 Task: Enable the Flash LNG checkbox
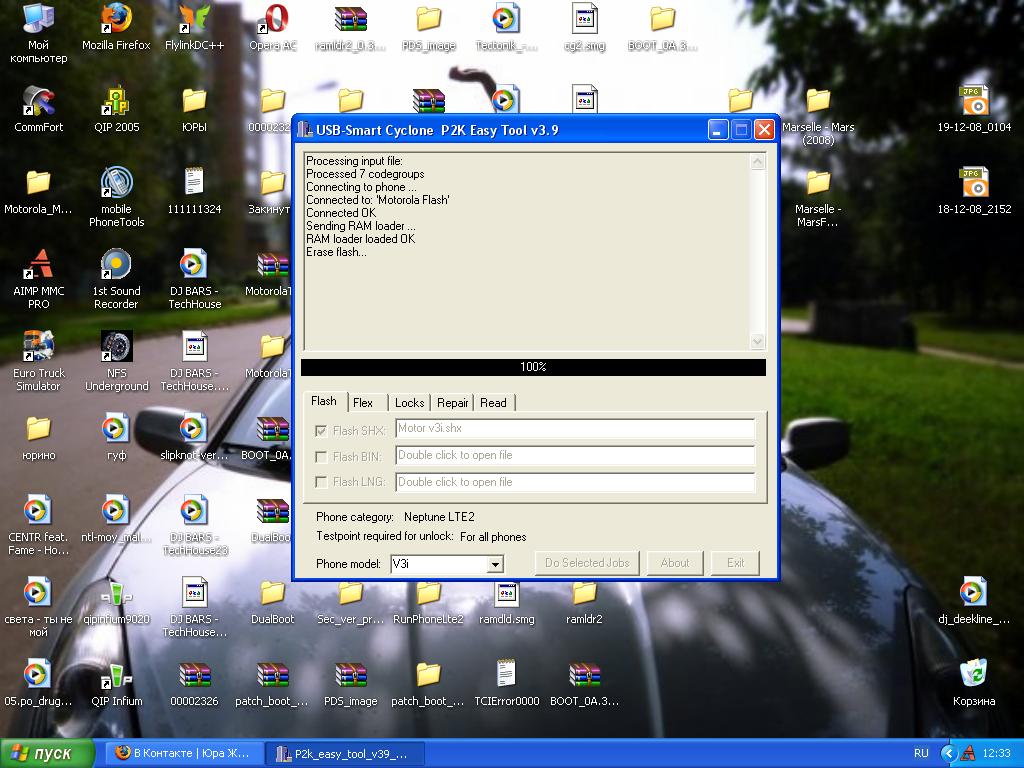321,482
